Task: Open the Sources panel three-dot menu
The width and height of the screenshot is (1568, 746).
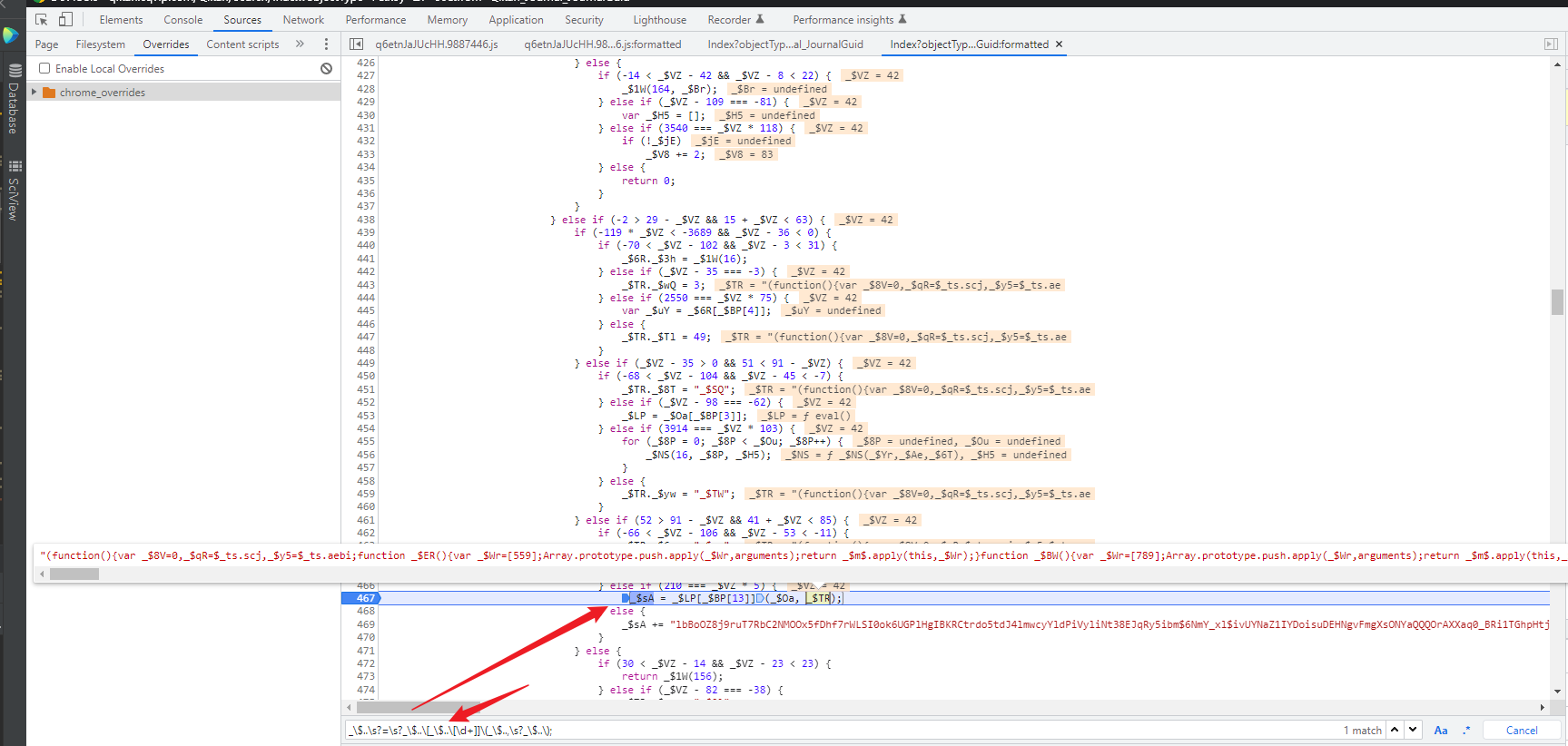Action: click(326, 44)
